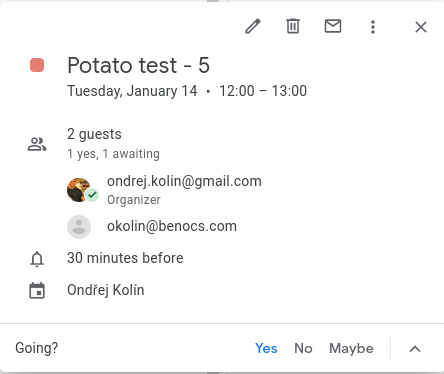Viewport: 444px width, 374px height.
Task: Click the red event color square
Action: pyautogui.click(x=37, y=65)
